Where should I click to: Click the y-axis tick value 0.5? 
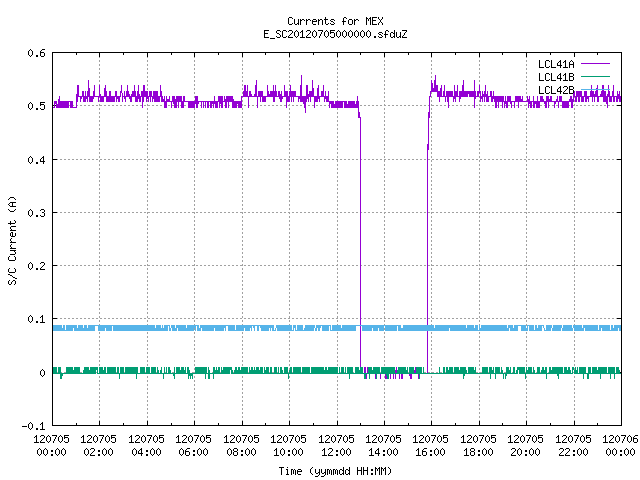point(36,106)
